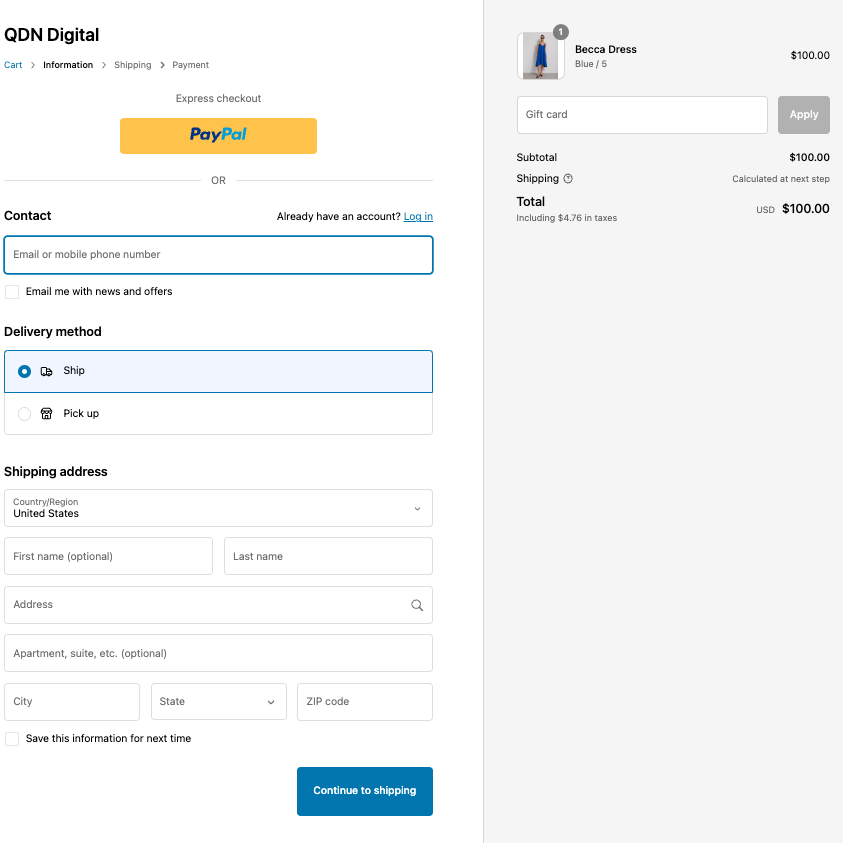This screenshot has width=843, height=843.
Task: Select the Pick up radio option
Action: pos(25,414)
